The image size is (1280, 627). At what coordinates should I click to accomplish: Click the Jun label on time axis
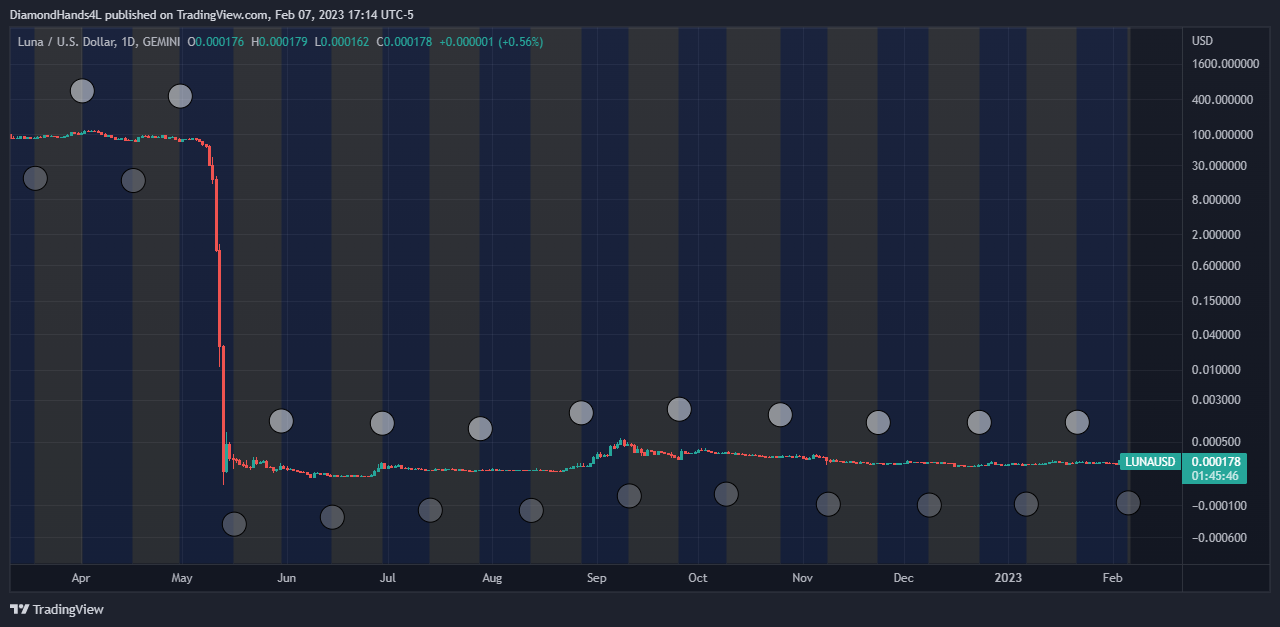point(287,578)
